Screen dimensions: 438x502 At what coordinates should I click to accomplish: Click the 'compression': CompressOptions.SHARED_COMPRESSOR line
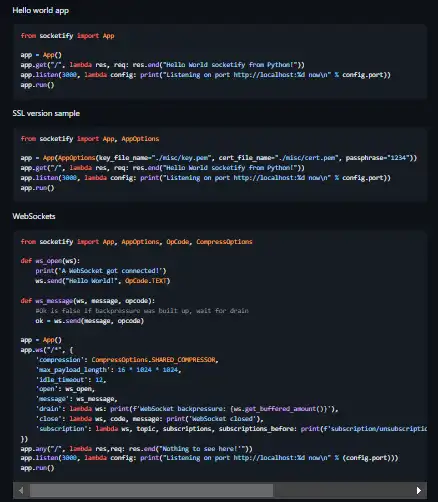coord(127,360)
